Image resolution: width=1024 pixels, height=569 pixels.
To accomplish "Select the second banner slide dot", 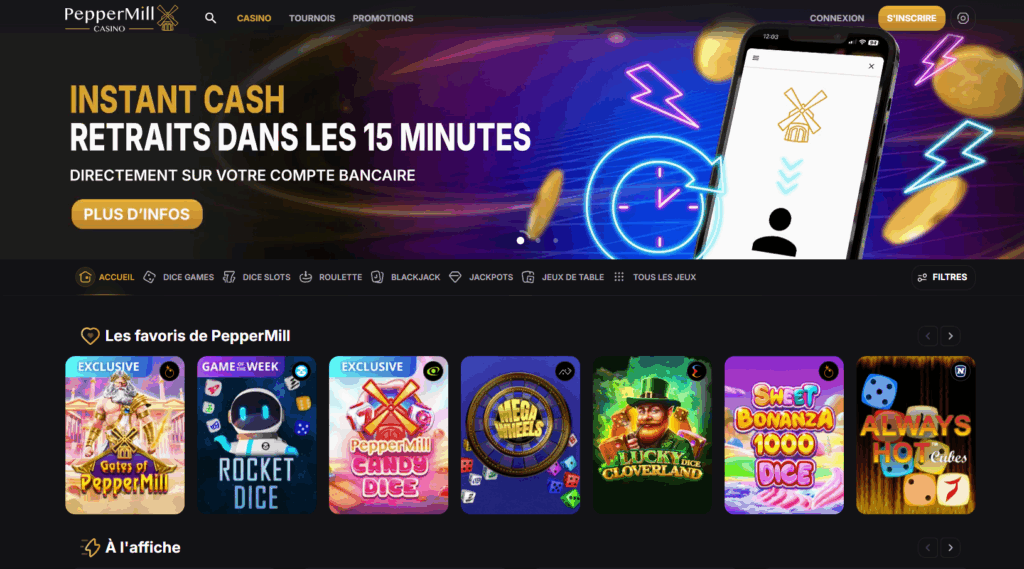I will (537, 240).
